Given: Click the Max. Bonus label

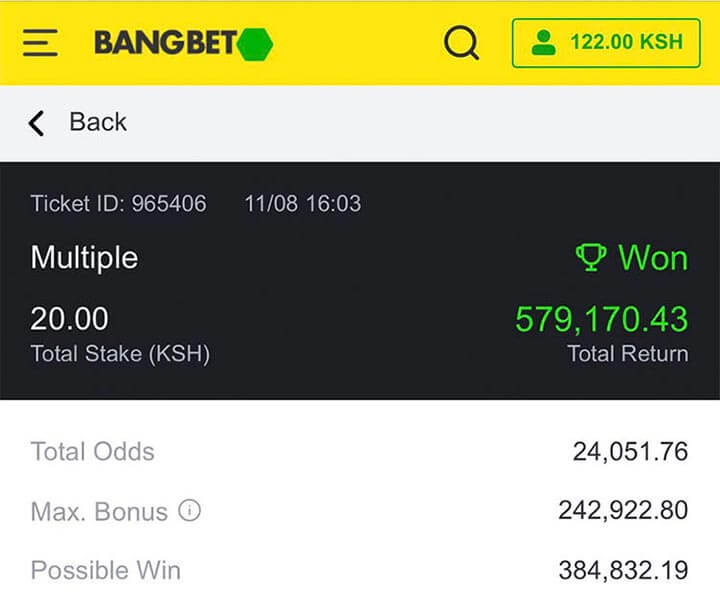Looking at the screenshot, I should pos(99,512).
